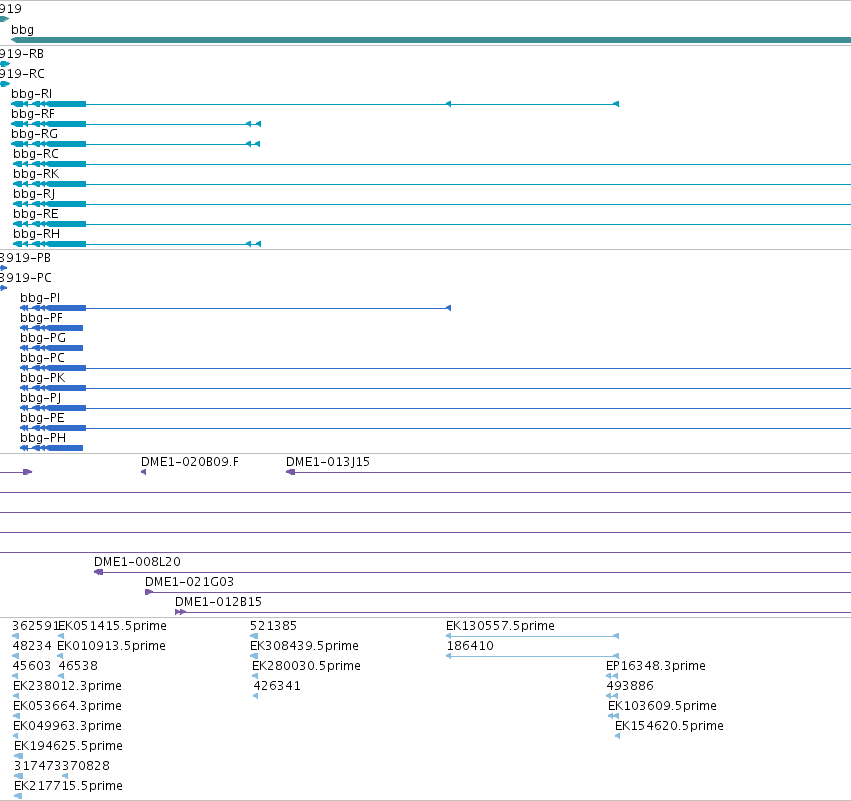Select EST label EK053664.3prime

(67, 706)
